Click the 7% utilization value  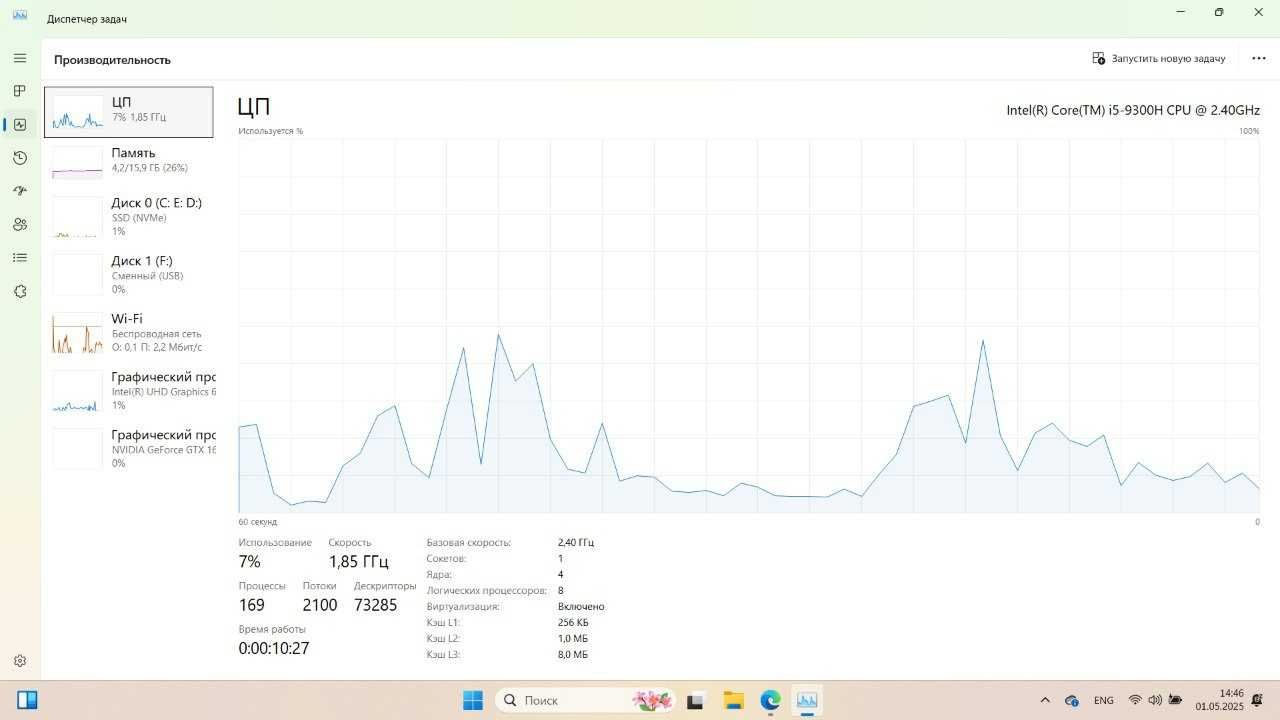pos(249,562)
